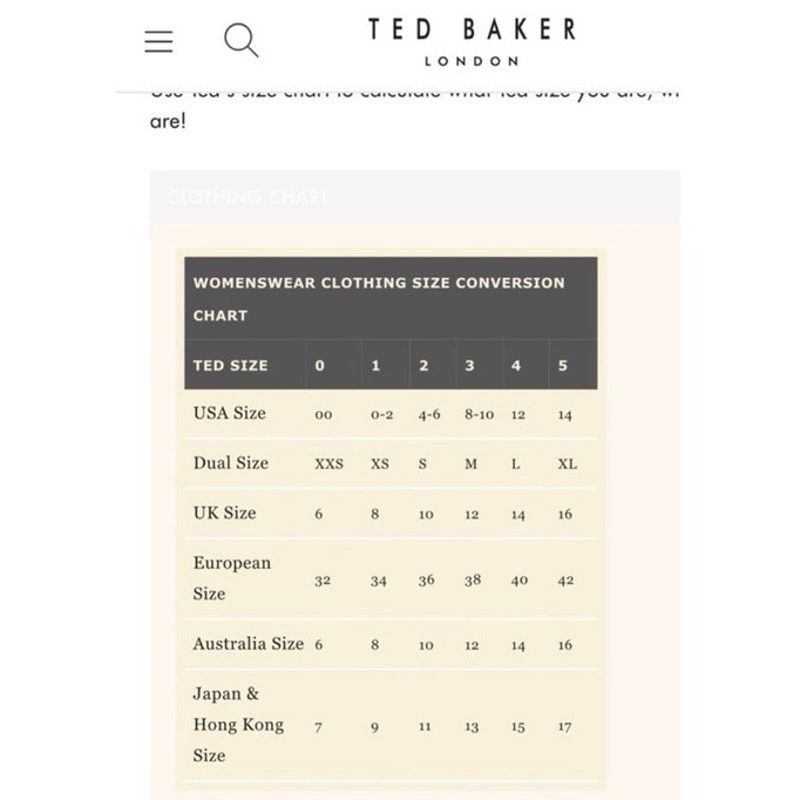Open the hamburger menu icon
Screen dimensions: 800x800
159,41
